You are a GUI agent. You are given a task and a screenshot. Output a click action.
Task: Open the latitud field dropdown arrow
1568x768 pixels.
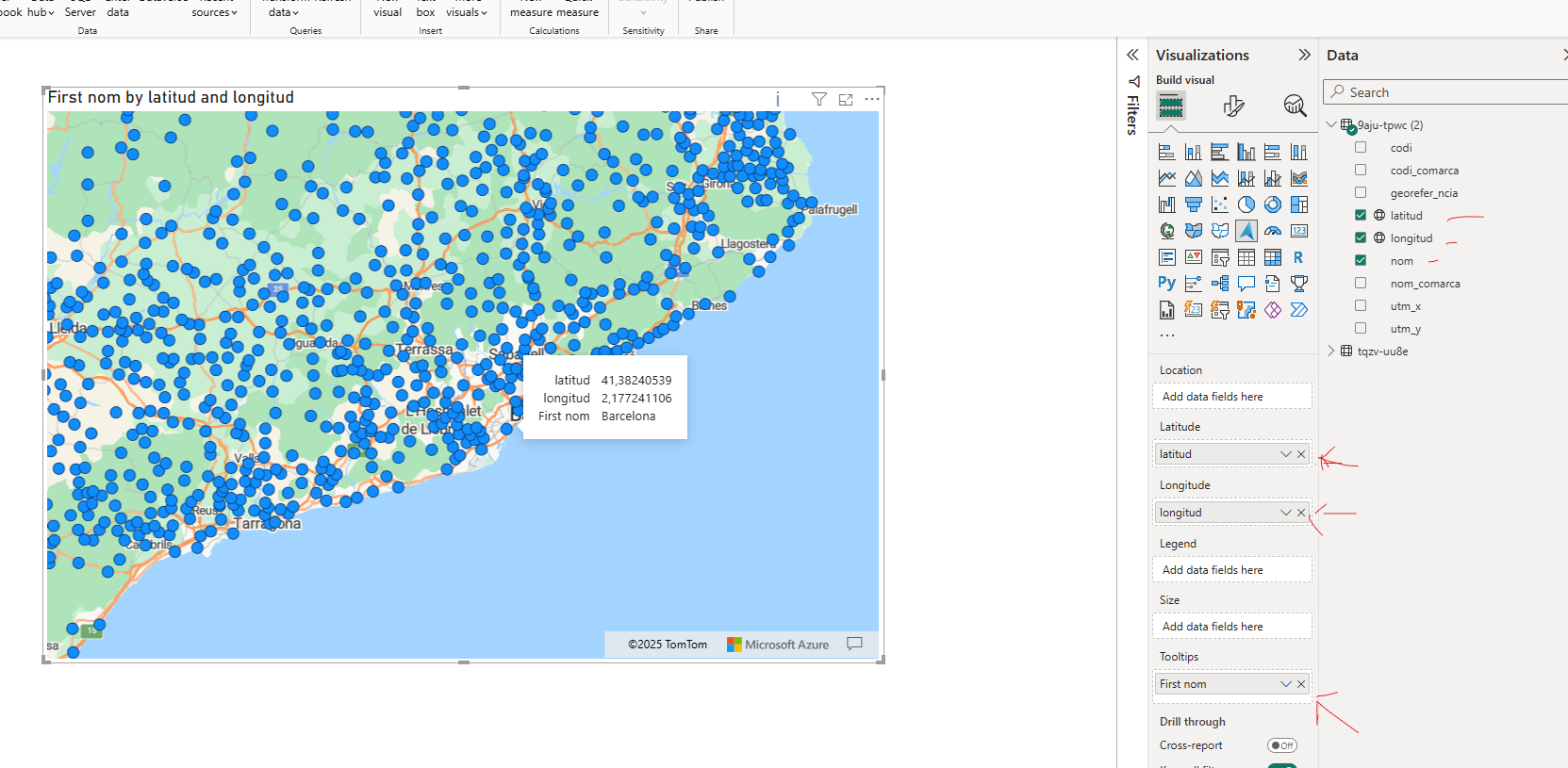1286,454
